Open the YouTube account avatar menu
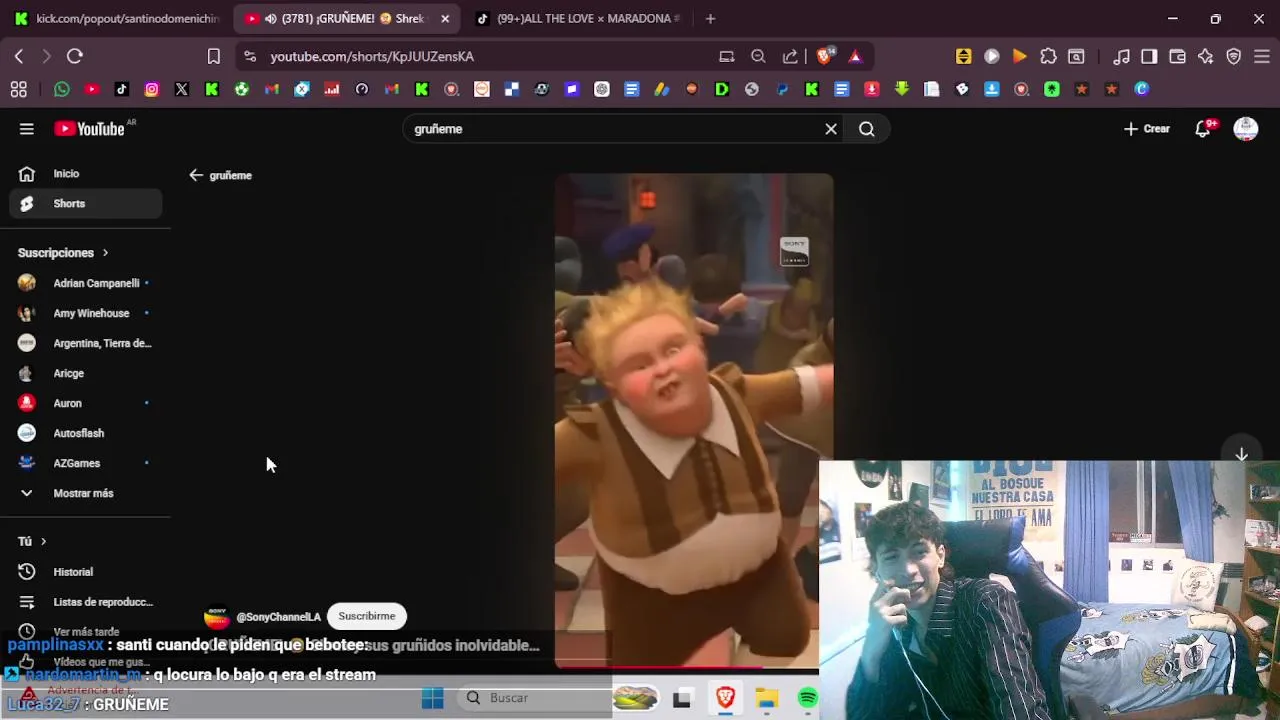This screenshot has height=720, width=1280. (1245, 129)
